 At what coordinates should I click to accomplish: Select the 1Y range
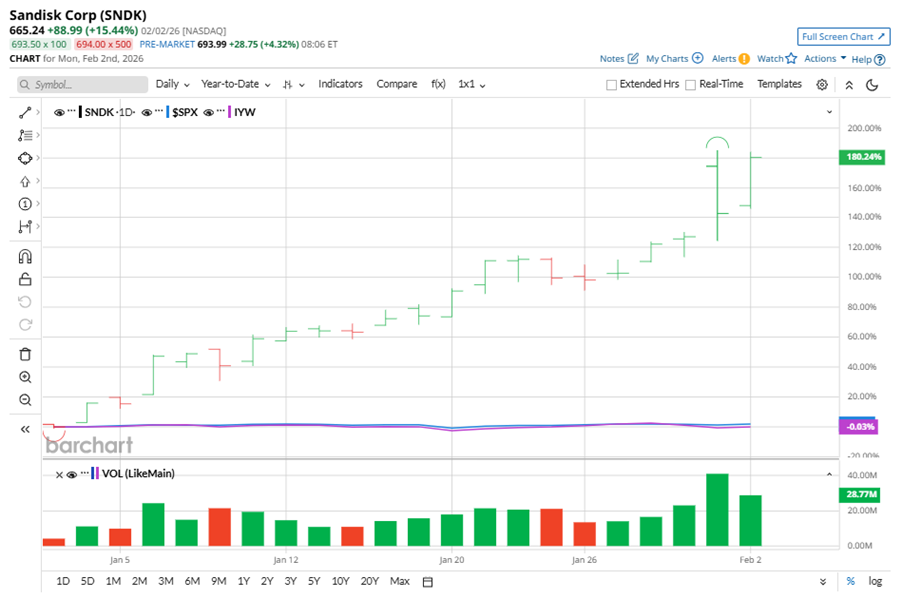(x=244, y=581)
